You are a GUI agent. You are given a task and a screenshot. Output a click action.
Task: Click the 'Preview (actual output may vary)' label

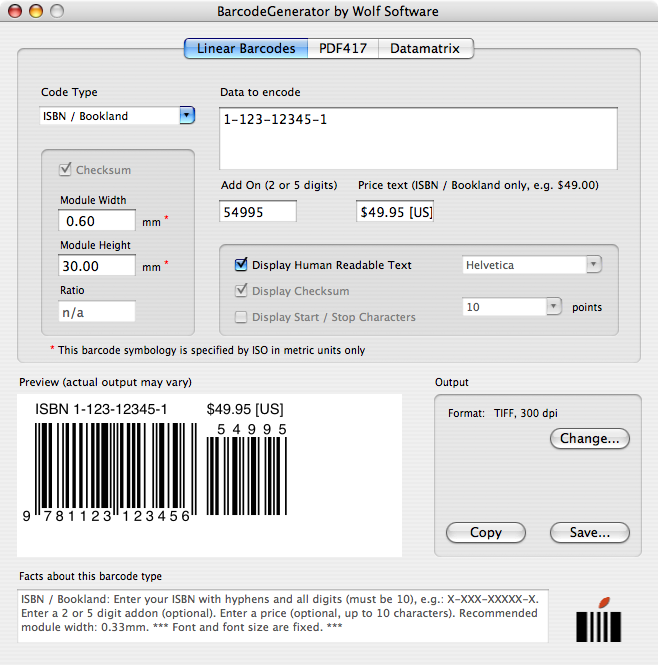105,382
